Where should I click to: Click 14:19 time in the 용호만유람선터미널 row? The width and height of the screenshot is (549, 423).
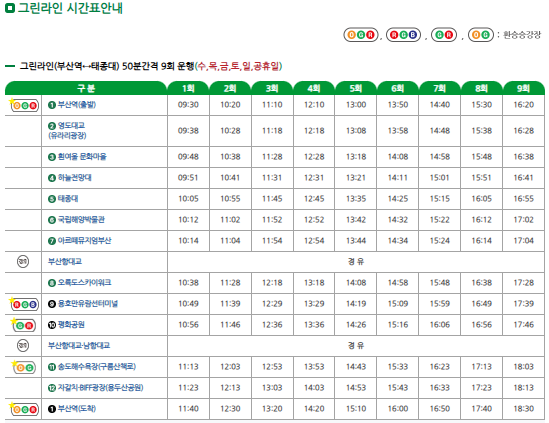tap(356, 304)
